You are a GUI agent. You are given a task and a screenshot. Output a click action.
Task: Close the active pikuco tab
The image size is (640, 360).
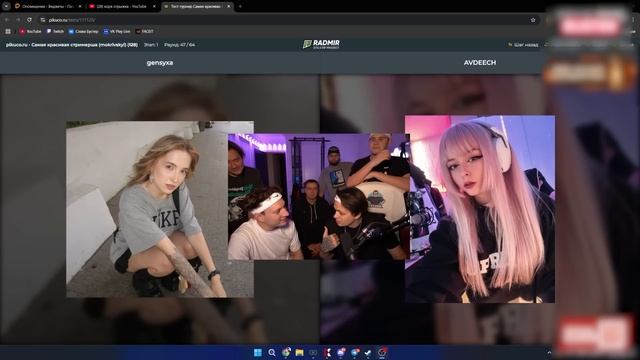click(229, 7)
